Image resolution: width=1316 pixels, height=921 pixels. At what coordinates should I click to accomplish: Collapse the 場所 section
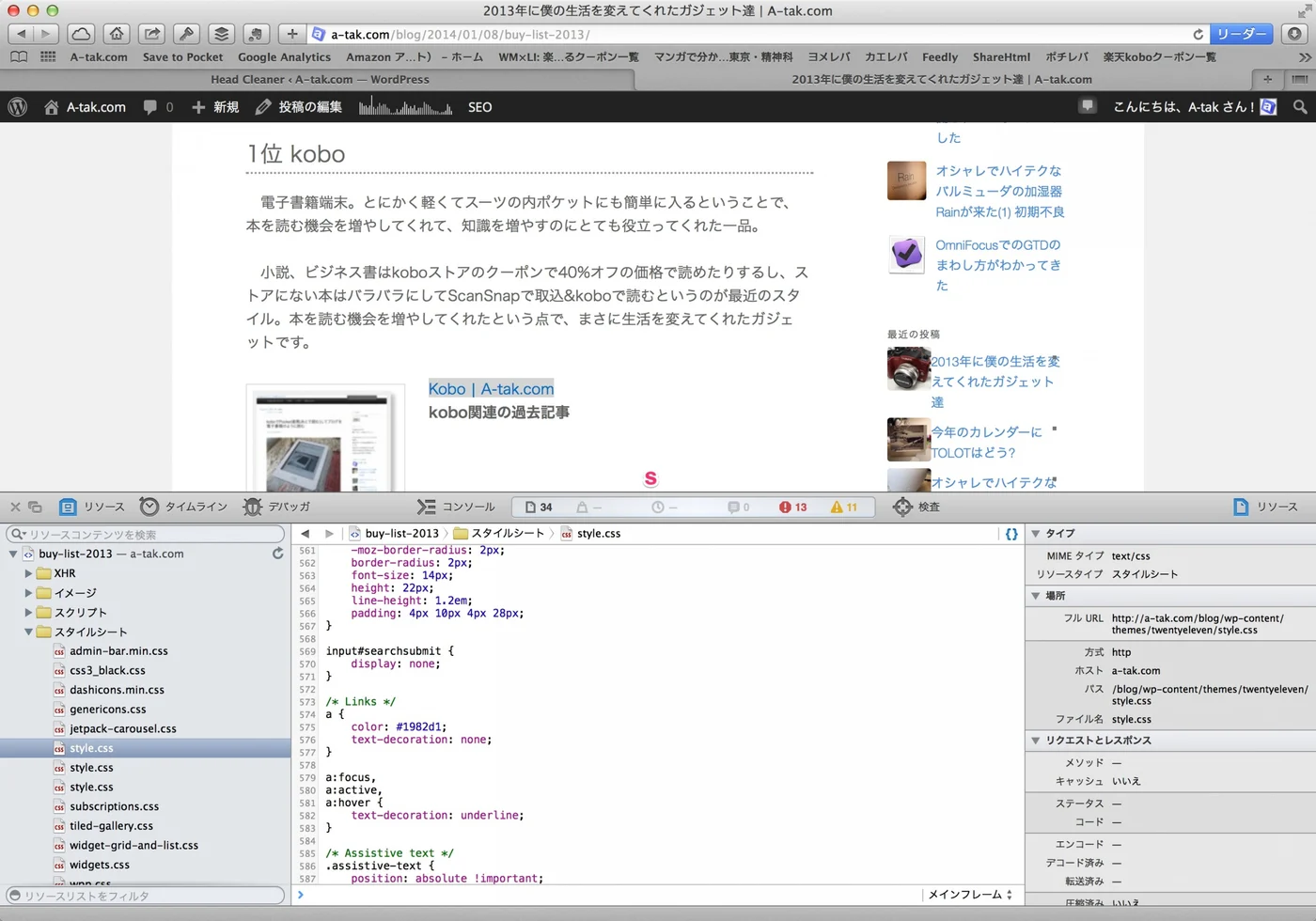tap(1036, 596)
